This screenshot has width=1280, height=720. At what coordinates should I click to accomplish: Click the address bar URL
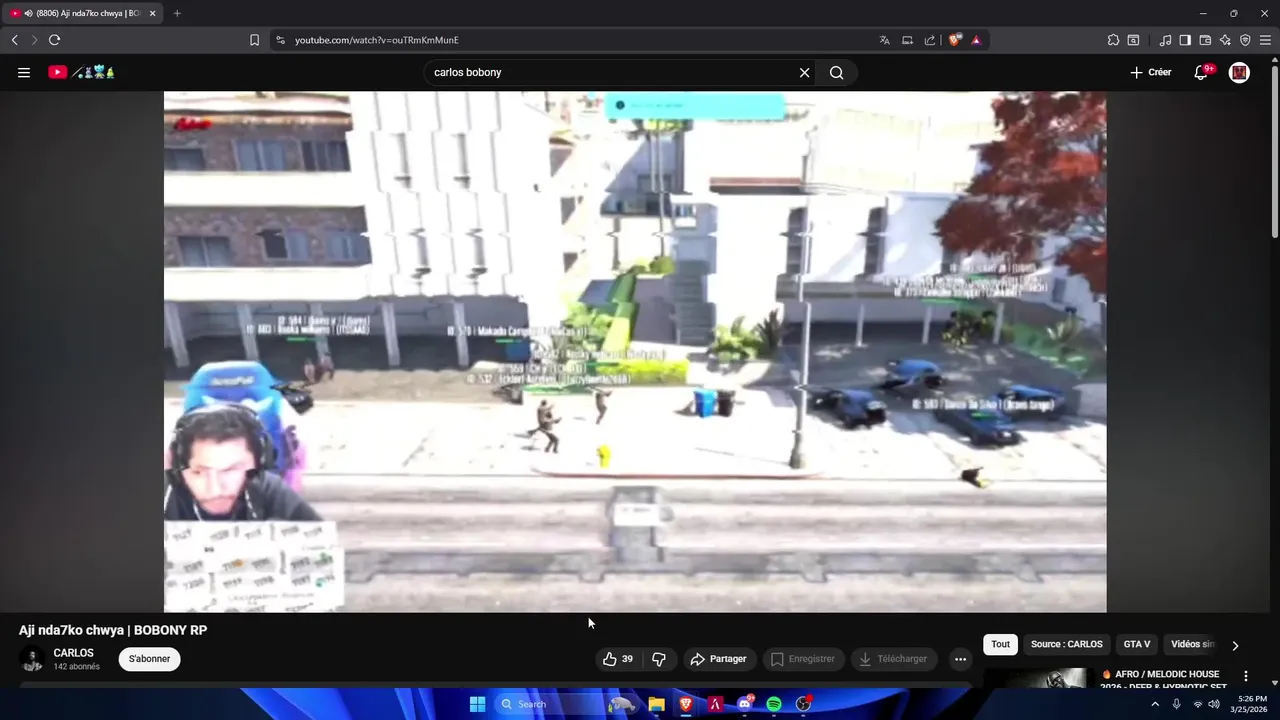[377, 40]
